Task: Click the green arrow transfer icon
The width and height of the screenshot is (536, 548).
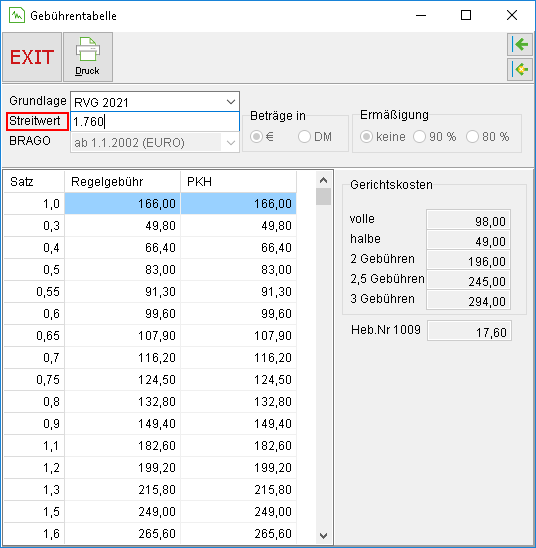Action: coord(520,44)
